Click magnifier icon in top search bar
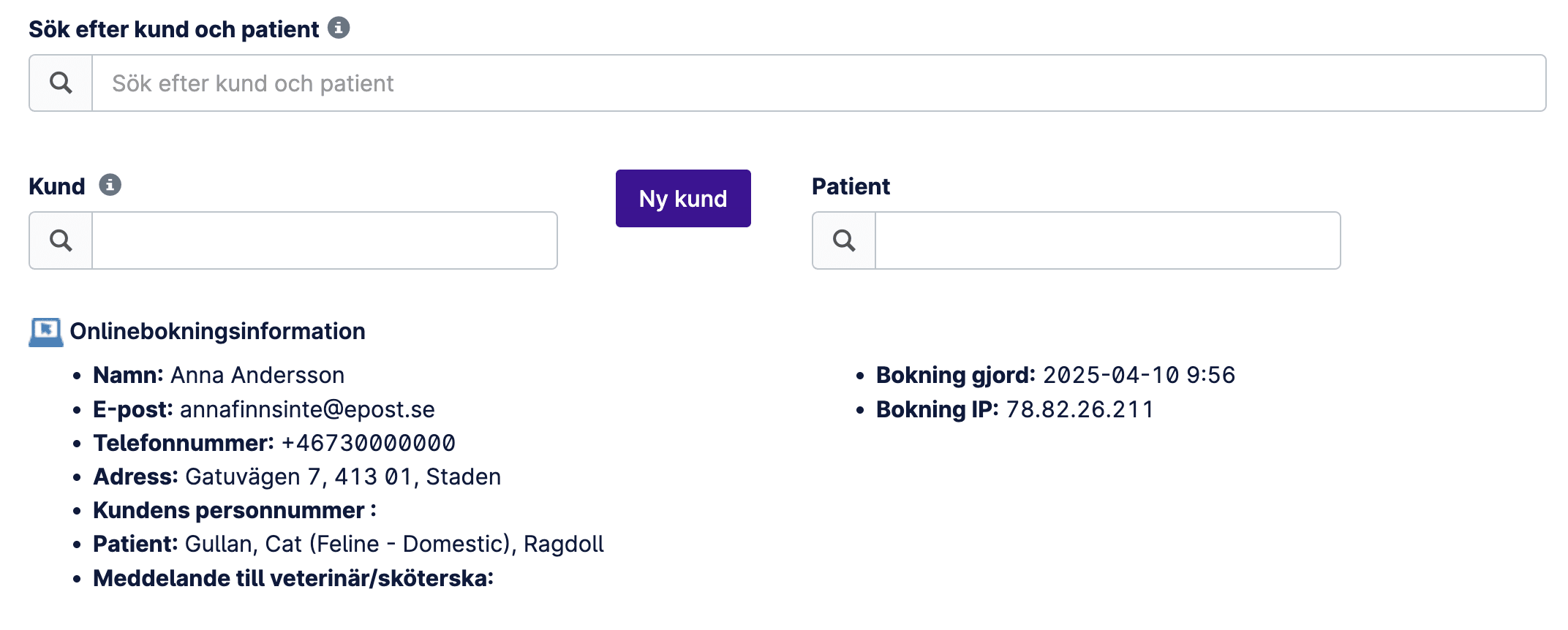Image resolution: width=1568 pixels, height=630 pixels. pos(61,83)
